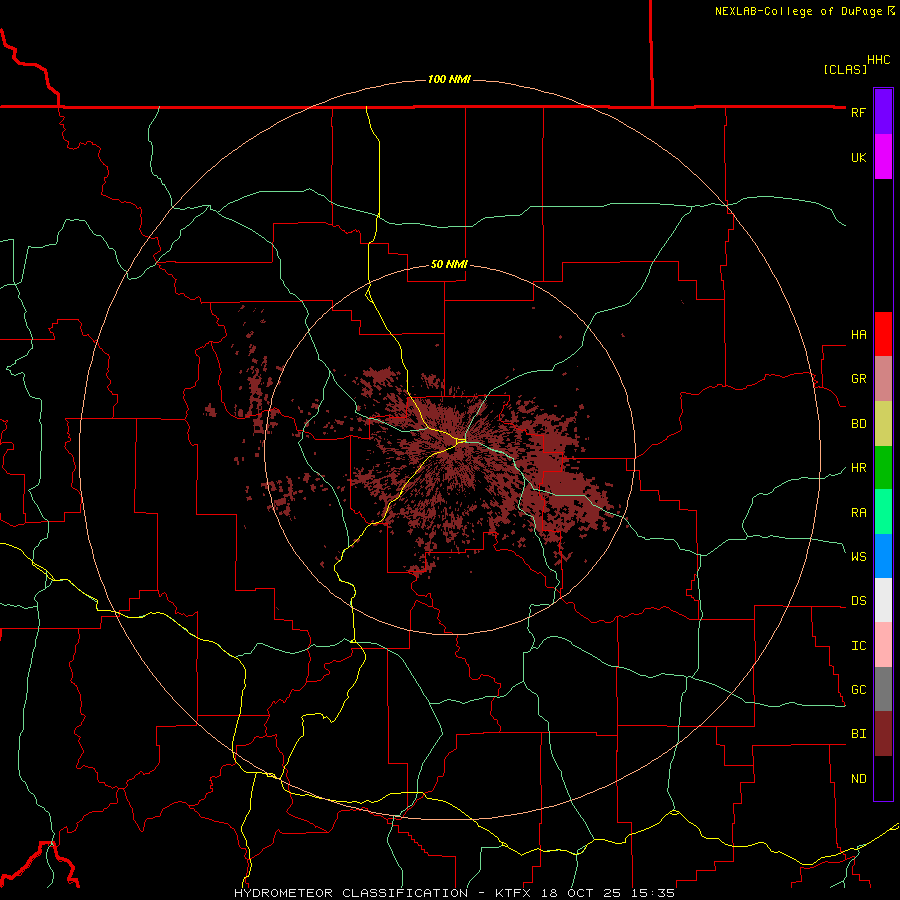Click the WS legend label
This screenshot has height=900, width=900.
tap(858, 557)
